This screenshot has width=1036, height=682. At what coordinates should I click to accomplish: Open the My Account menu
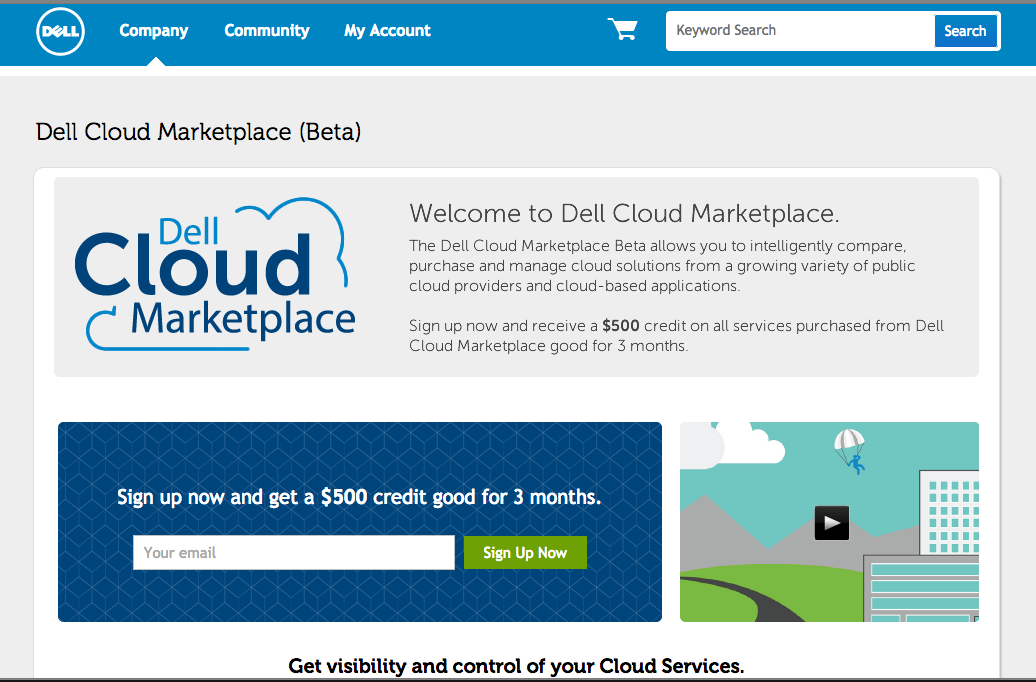387,30
